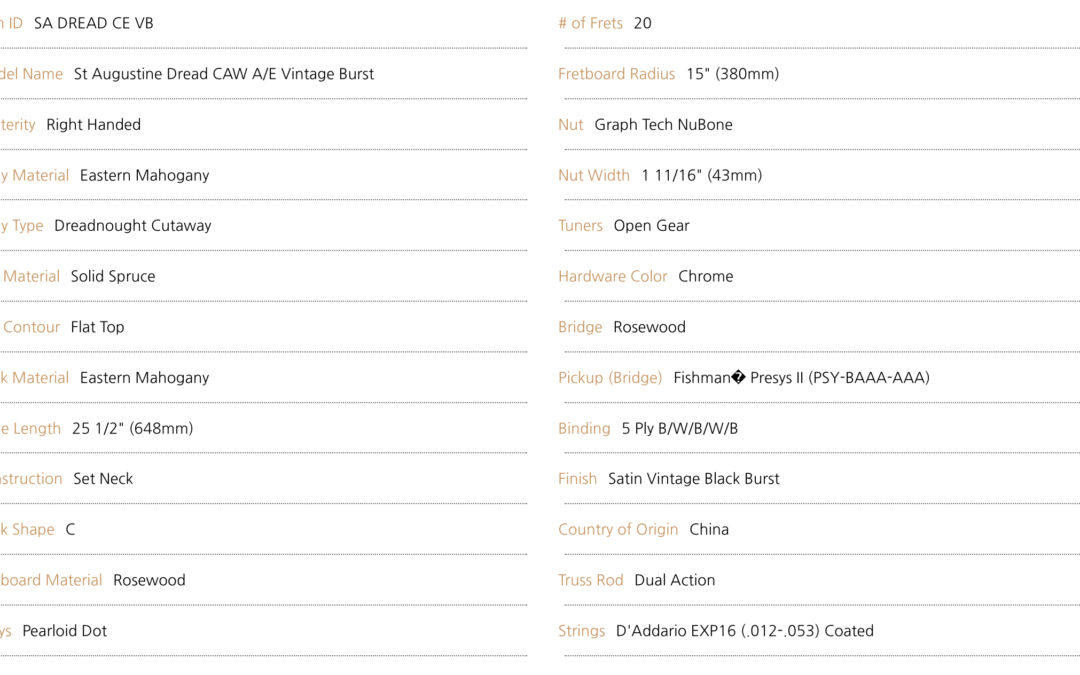
Task: Click the '# of Frets' spec label
Action: point(590,23)
